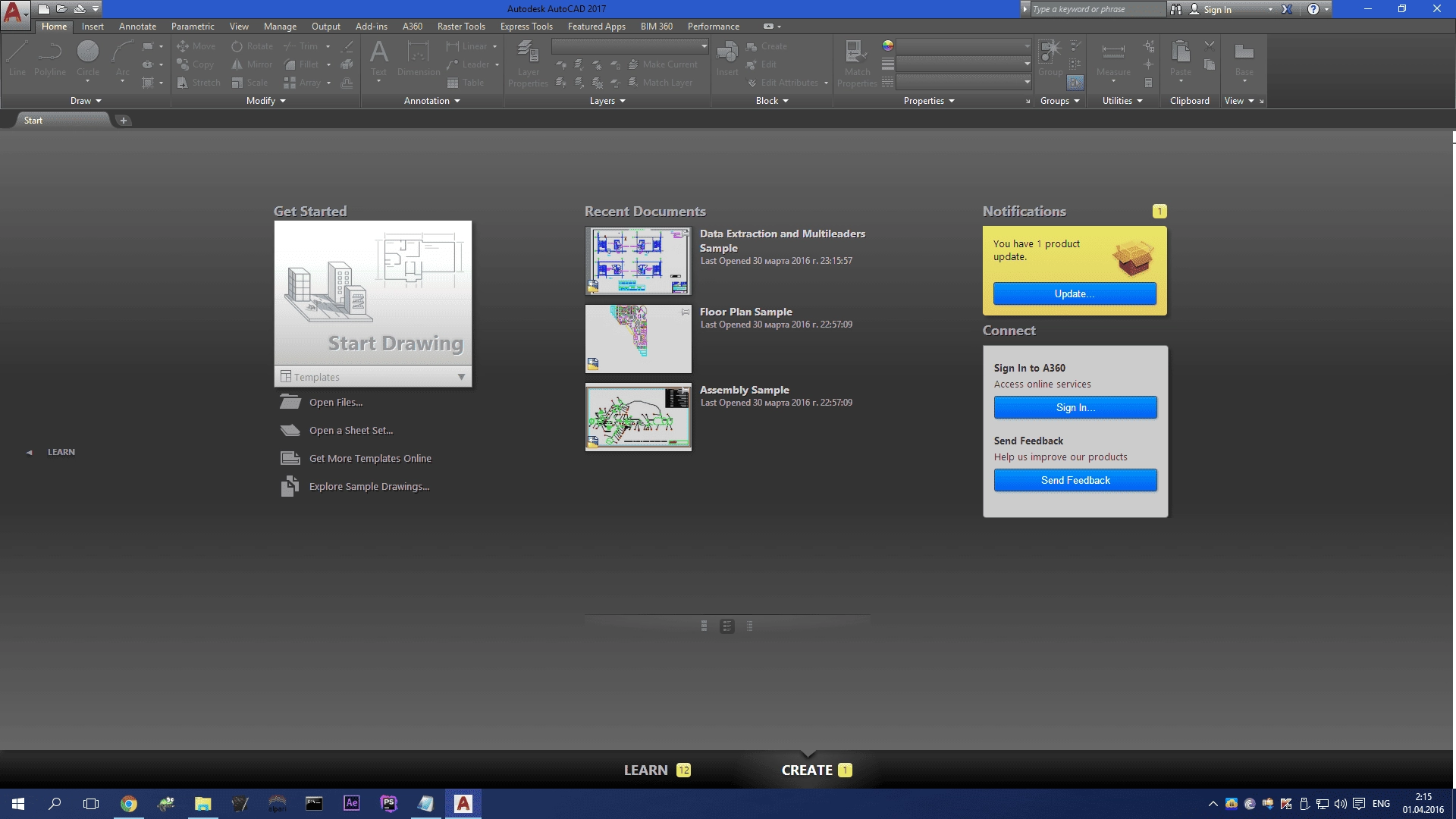Expand the Properties panel
This screenshot has width=1456, height=819.
(x=929, y=101)
